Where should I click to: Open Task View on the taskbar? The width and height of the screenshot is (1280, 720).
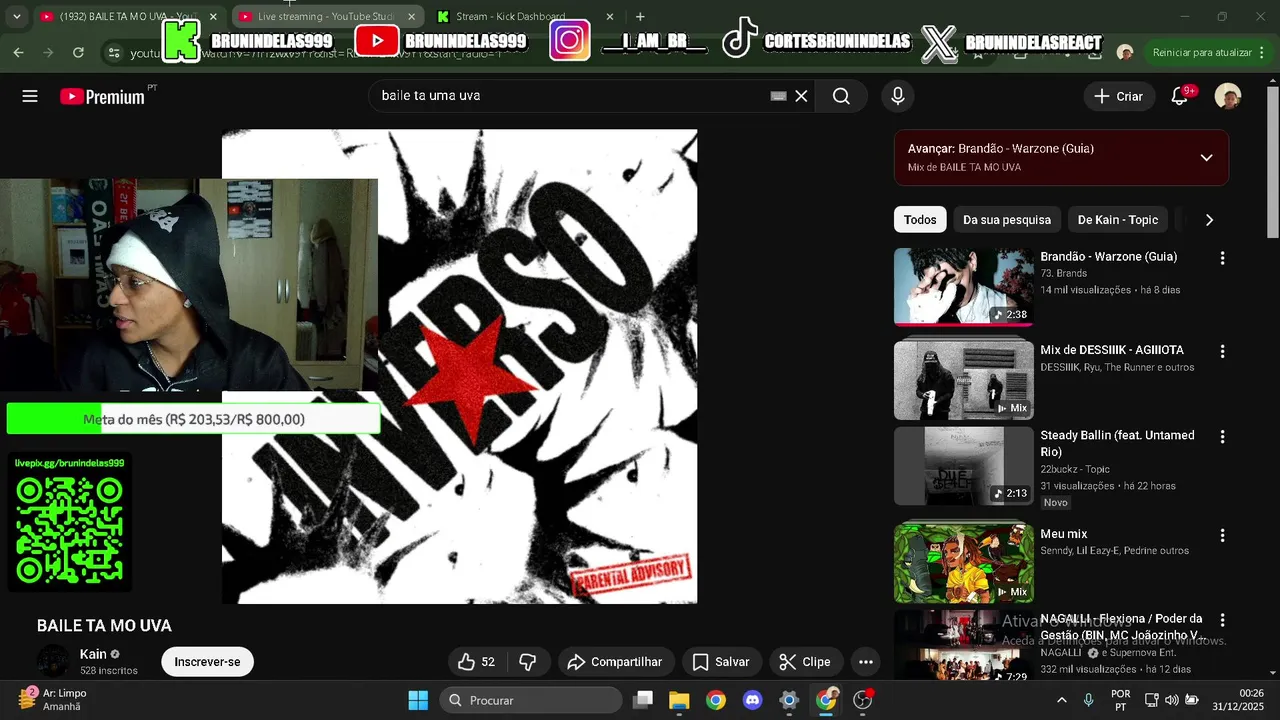[x=643, y=700]
